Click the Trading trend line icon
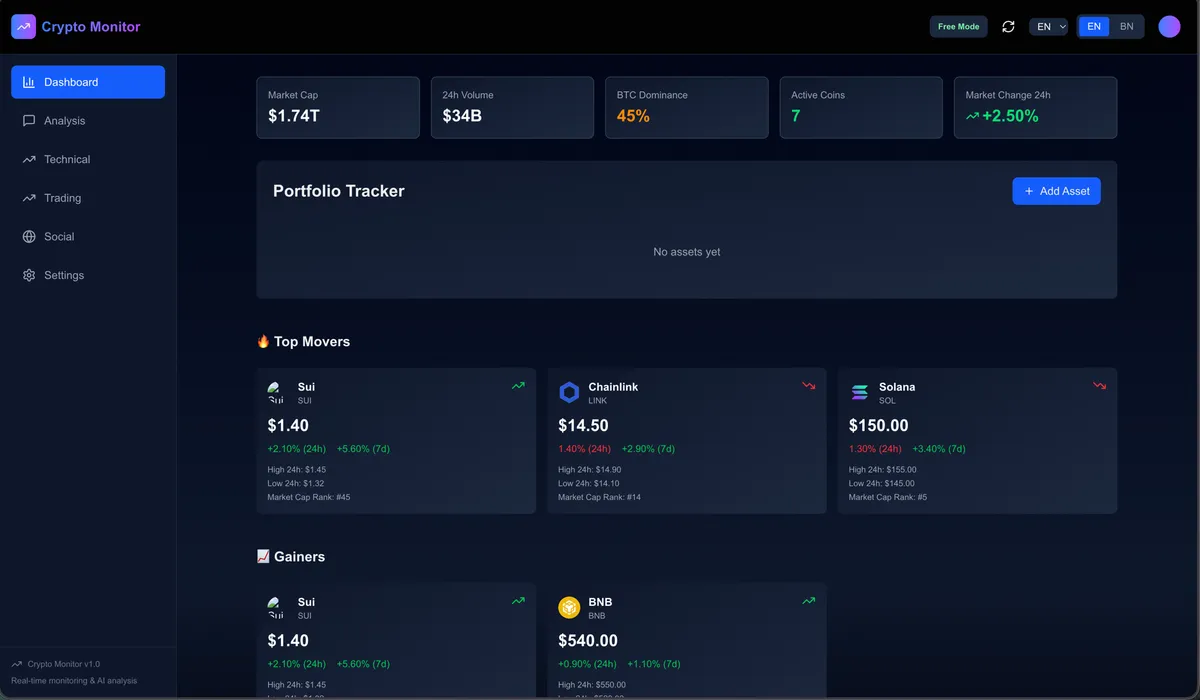Screen dimensions: 1200x700 (29, 198)
